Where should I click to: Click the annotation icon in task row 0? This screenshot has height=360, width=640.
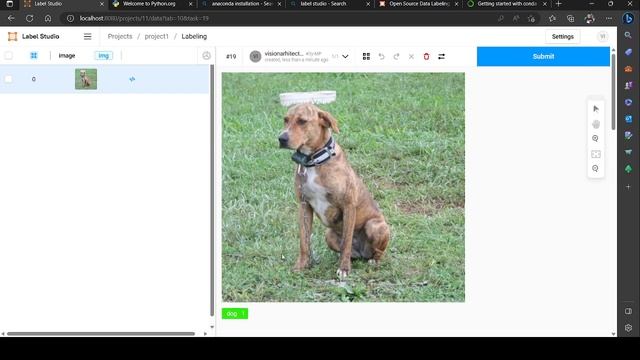(x=132, y=79)
